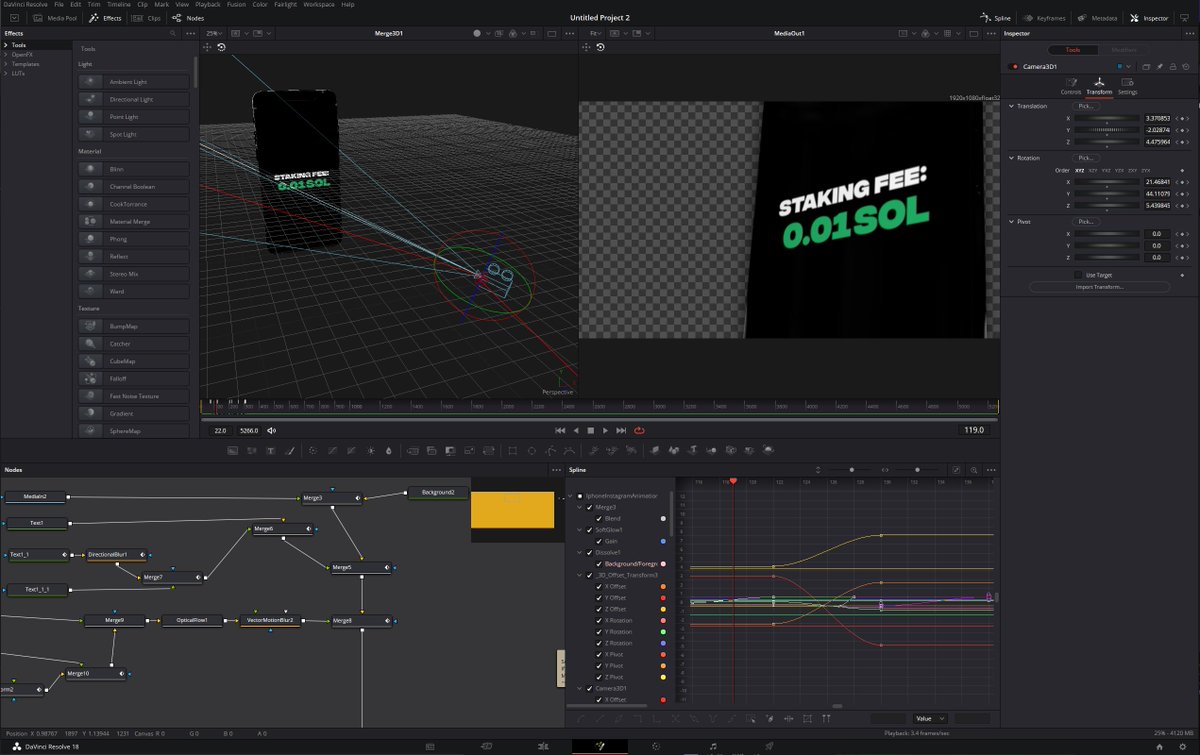Uncheck Gain spline checkbox
This screenshot has height=755, width=1200.
pyautogui.click(x=598, y=541)
